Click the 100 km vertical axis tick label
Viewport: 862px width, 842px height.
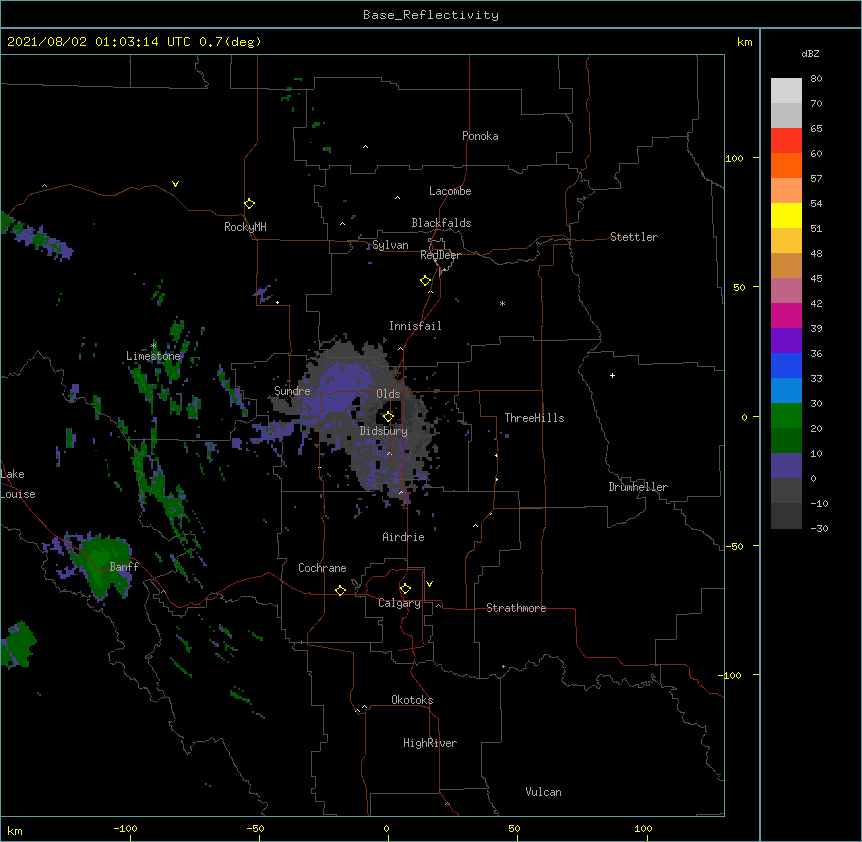click(x=734, y=158)
